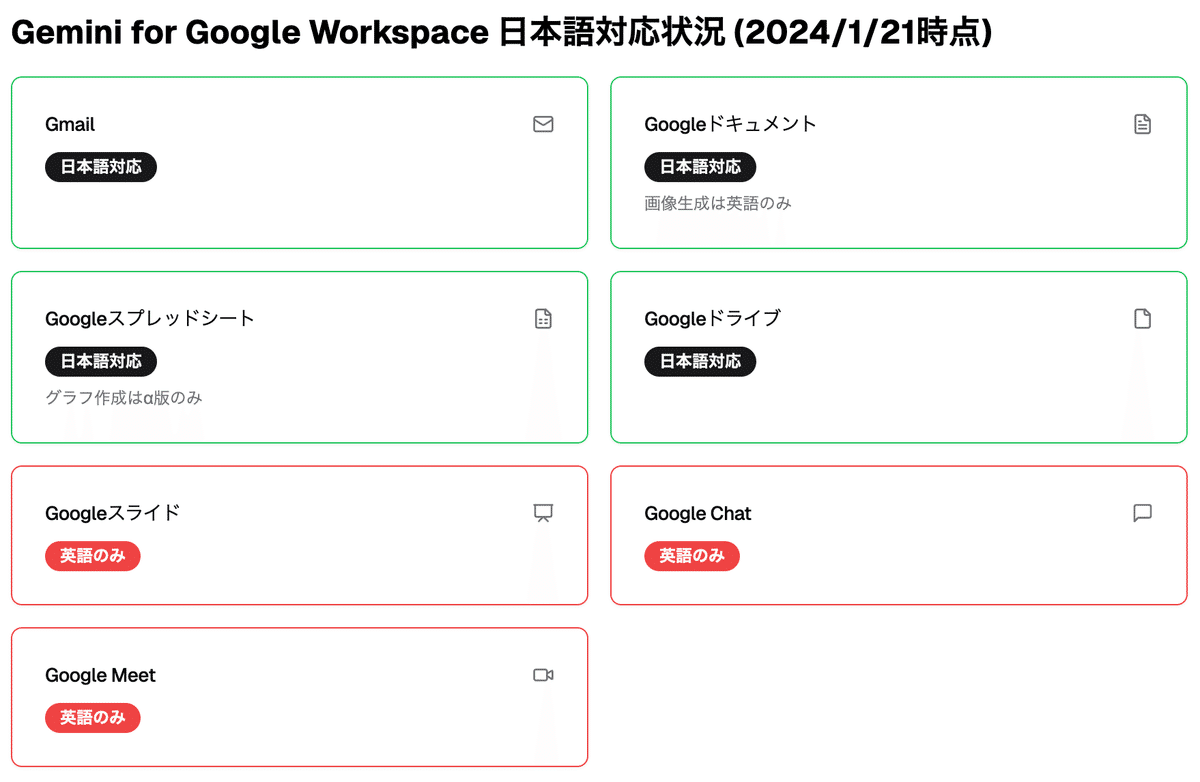Click the Googleスプレッドシート spreadsheet icon
1200x782 pixels.
coord(543,319)
